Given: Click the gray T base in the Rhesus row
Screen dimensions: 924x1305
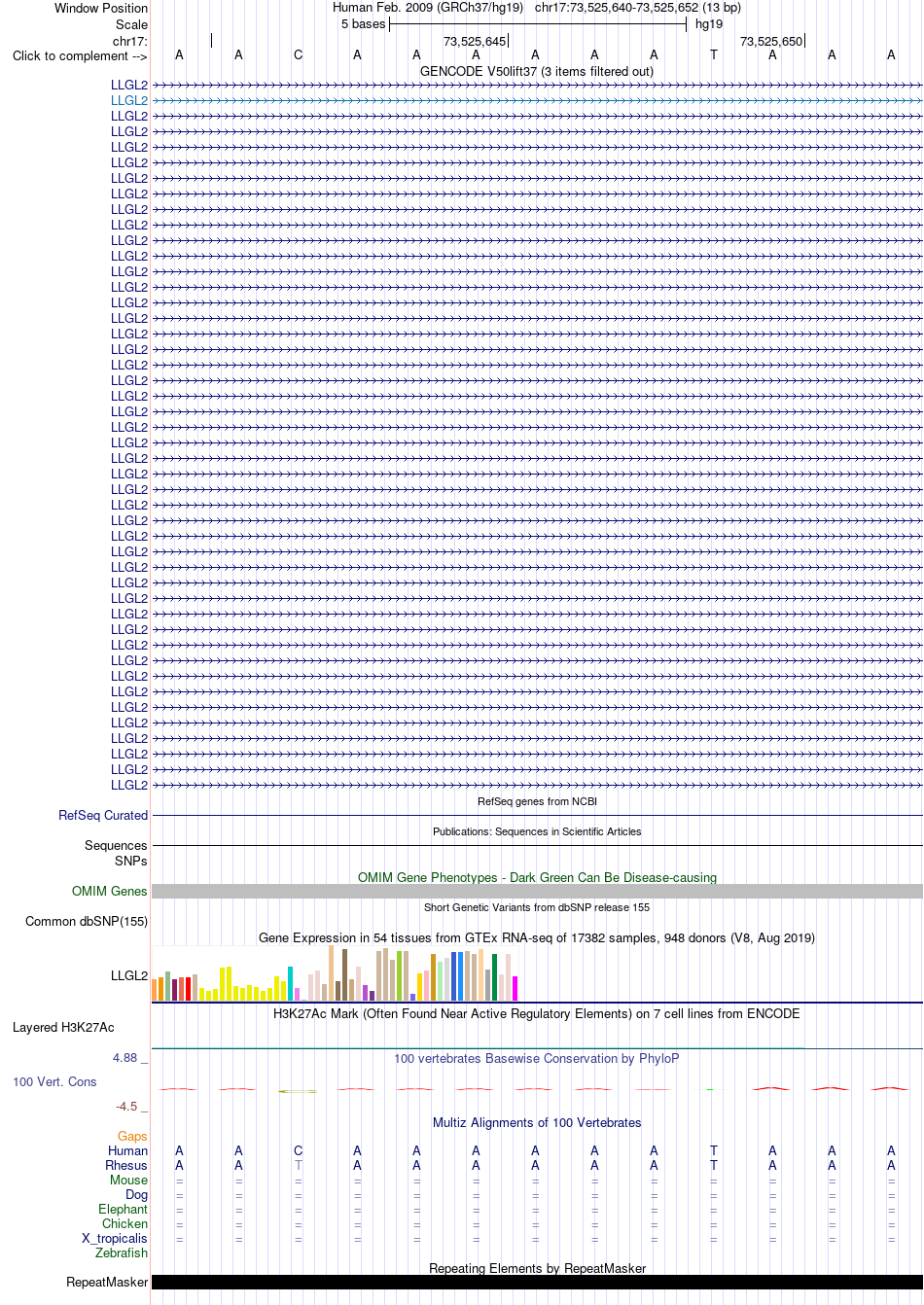Looking at the screenshot, I should [298, 1165].
